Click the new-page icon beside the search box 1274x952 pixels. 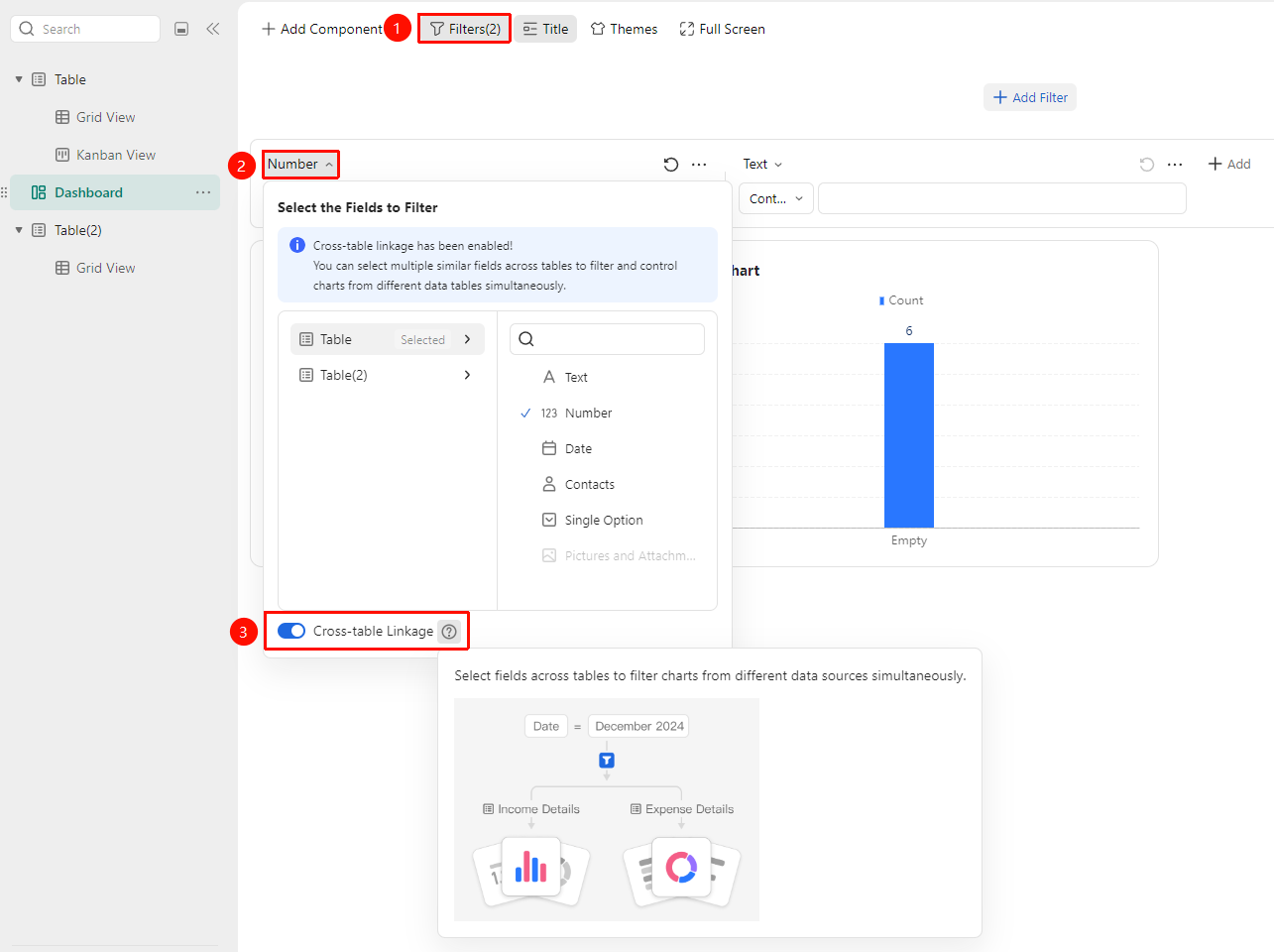pyautogui.click(x=181, y=29)
